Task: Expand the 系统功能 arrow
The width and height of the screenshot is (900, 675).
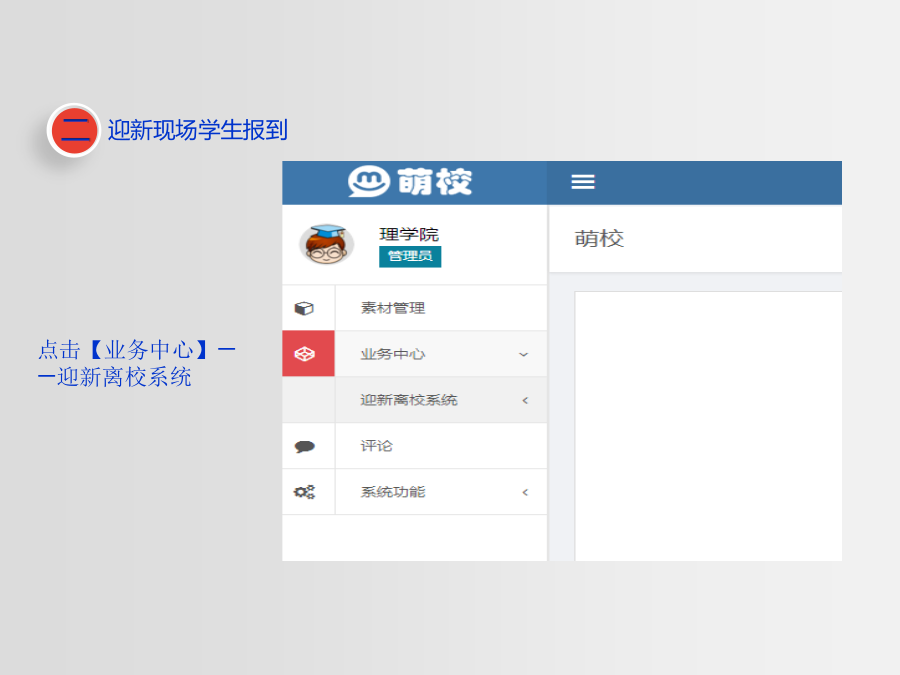Action: 525,492
